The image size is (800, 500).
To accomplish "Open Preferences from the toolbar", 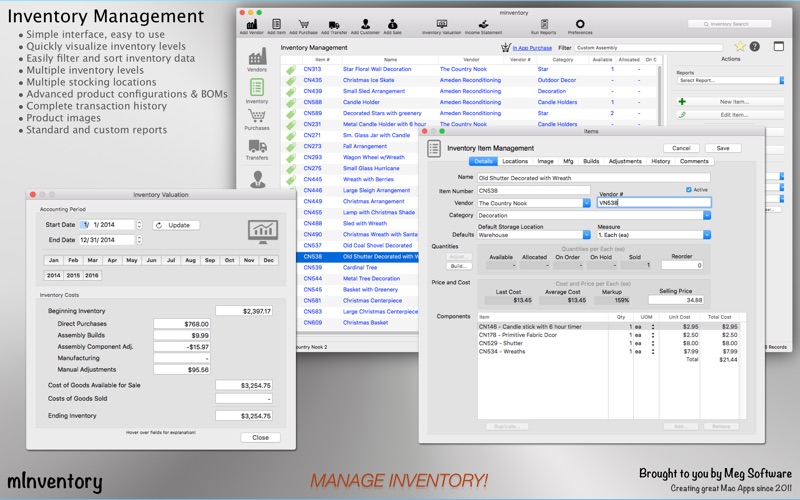I will pyautogui.click(x=580, y=24).
